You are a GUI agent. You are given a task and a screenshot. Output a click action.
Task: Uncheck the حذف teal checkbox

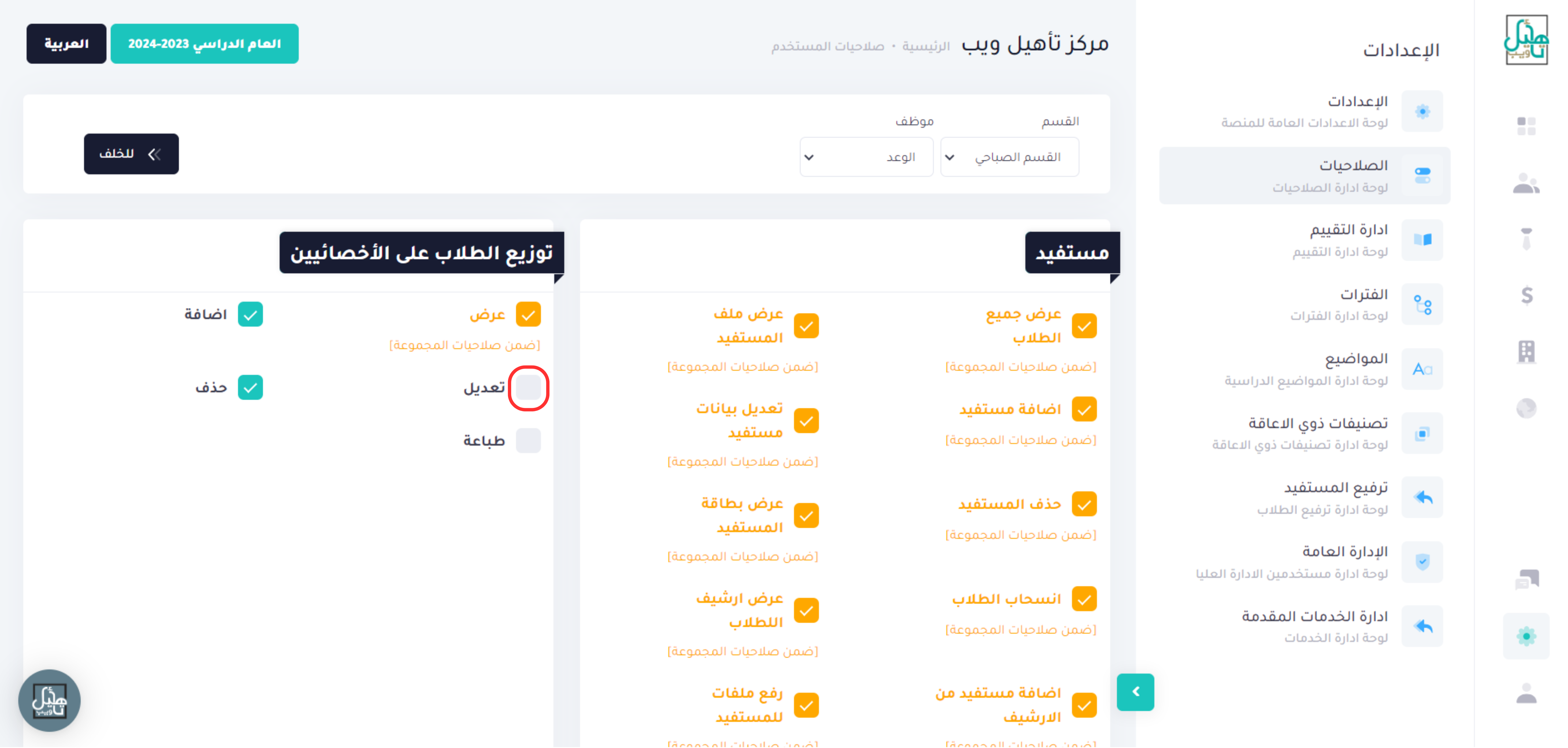coord(250,388)
